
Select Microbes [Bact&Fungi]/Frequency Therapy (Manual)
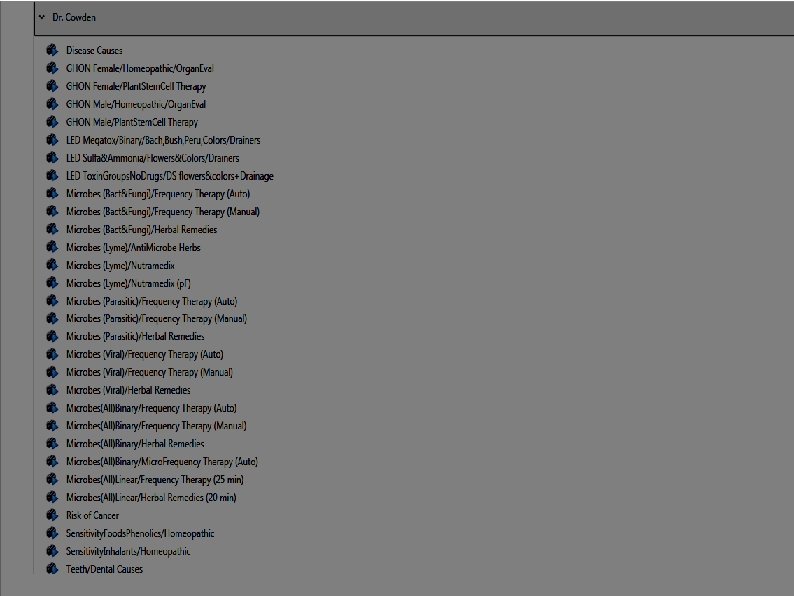pos(163,212)
